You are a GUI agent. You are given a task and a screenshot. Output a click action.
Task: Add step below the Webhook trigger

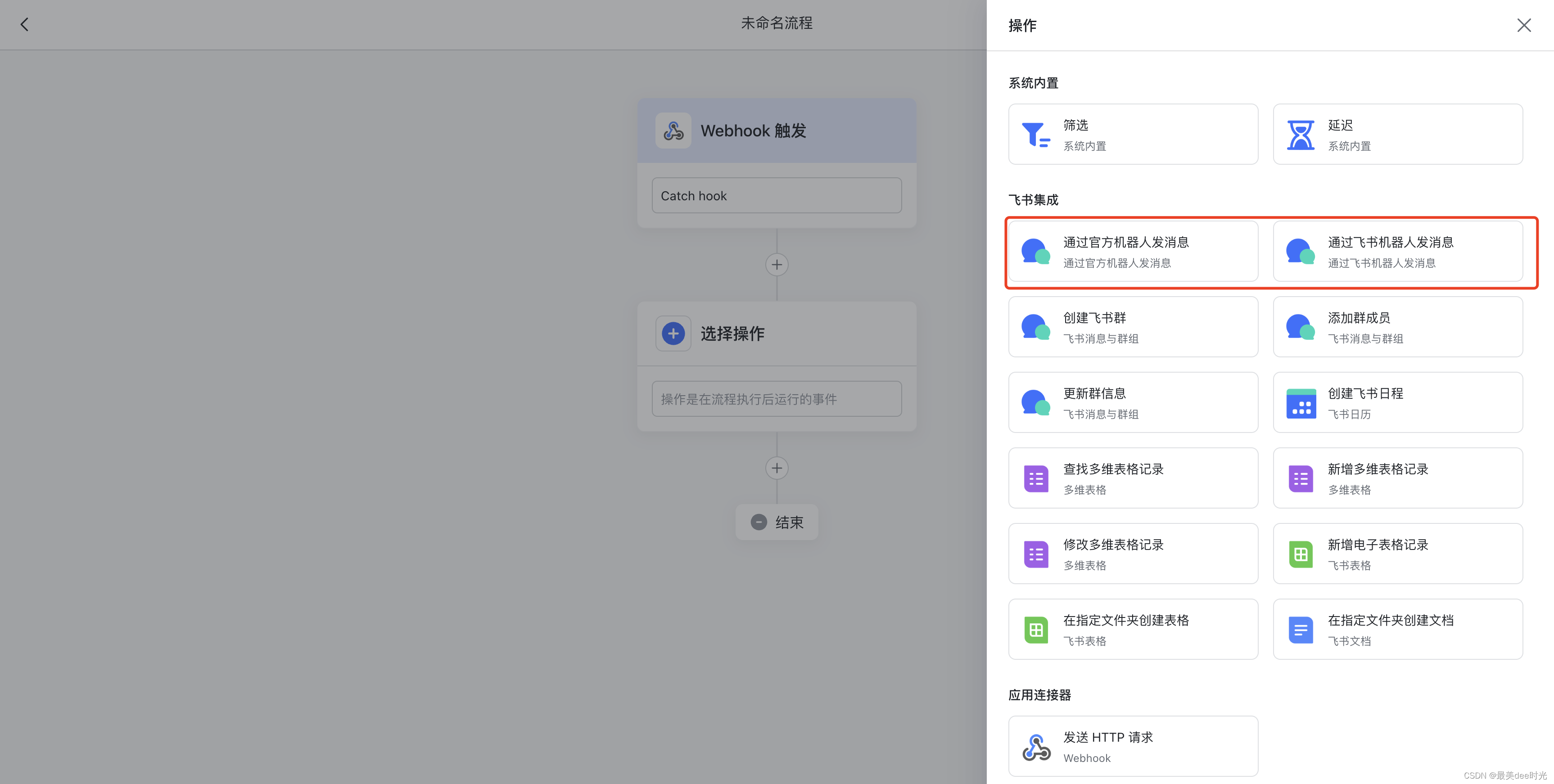pos(777,265)
